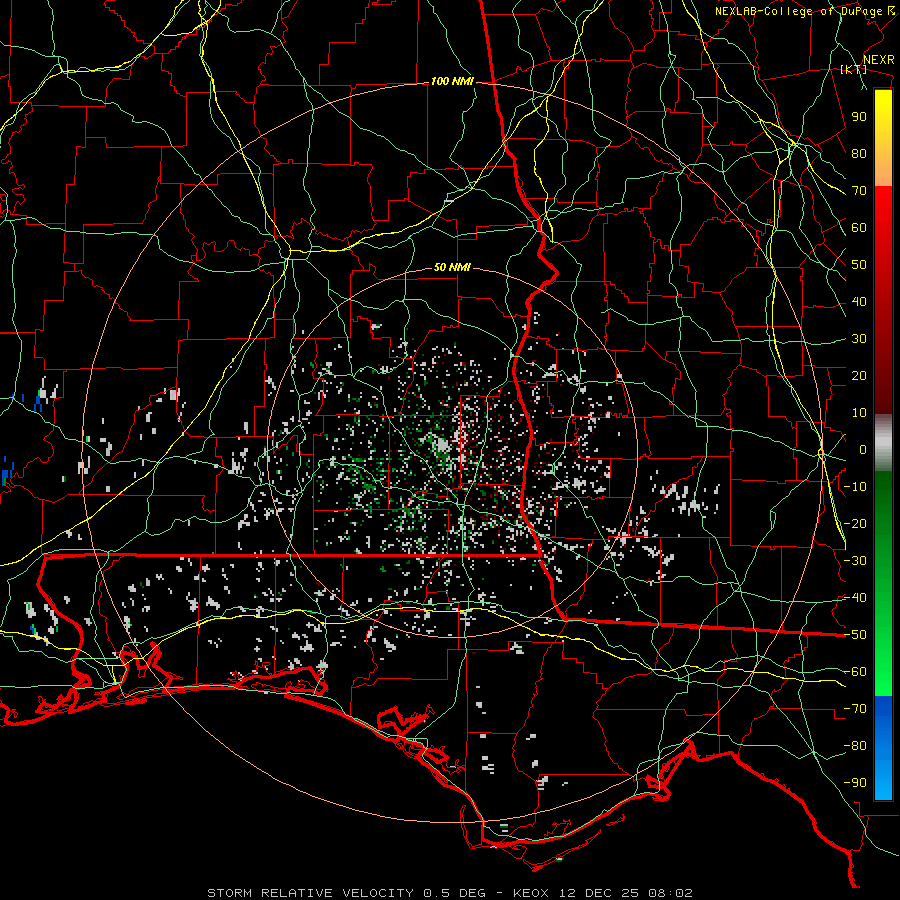Click the 40 value on the velocity scale
The image size is (900, 900).
[859, 302]
